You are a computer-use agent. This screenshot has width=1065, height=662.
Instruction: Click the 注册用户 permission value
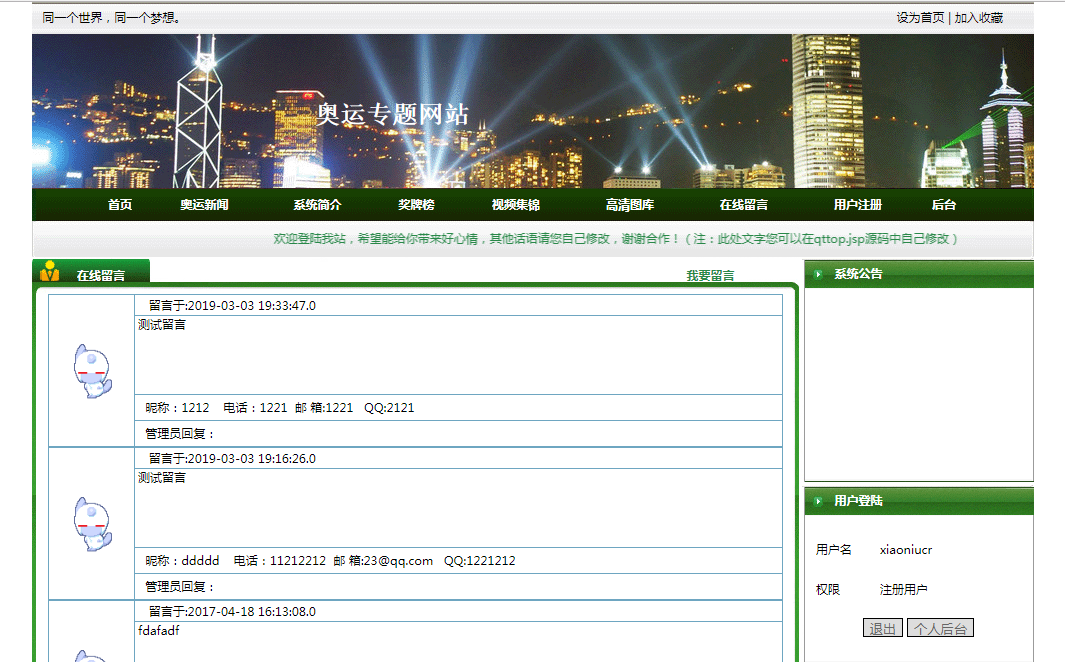pos(903,589)
